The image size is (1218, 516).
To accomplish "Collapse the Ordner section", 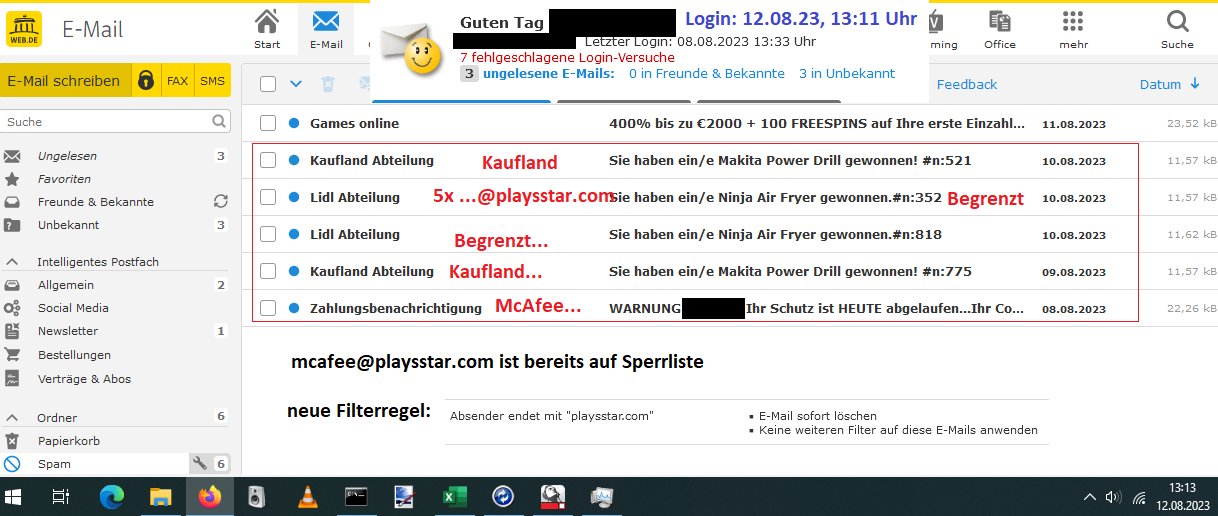I will pyautogui.click(x=13, y=418).
